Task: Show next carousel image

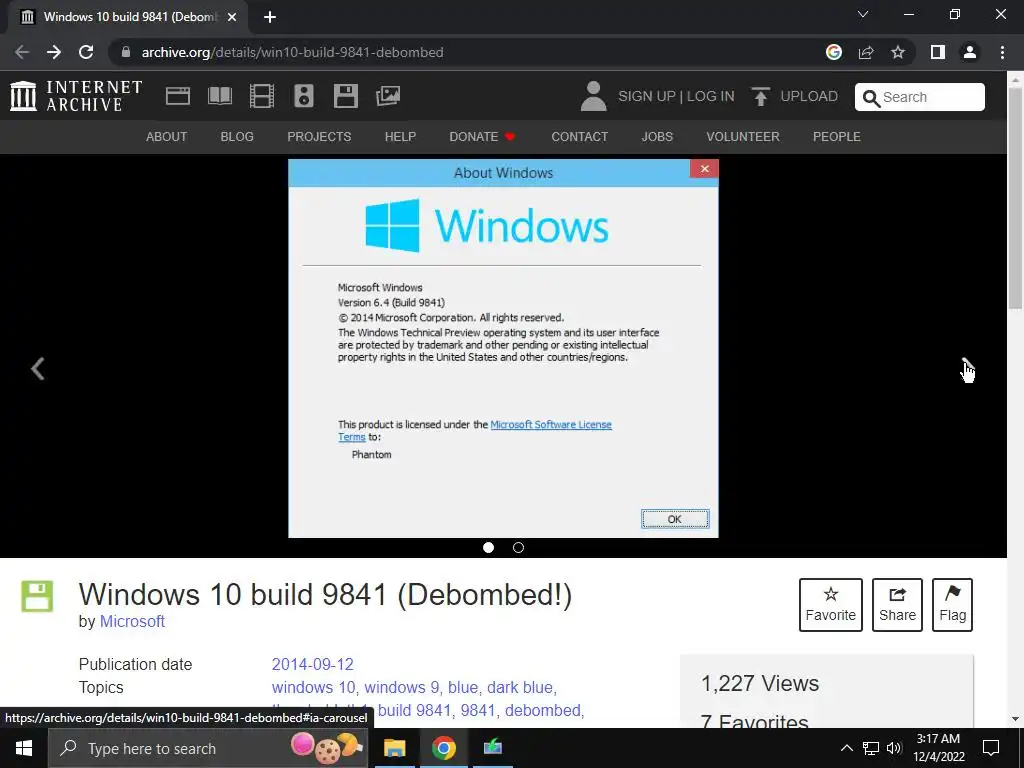Action: [x=968, y=368]
